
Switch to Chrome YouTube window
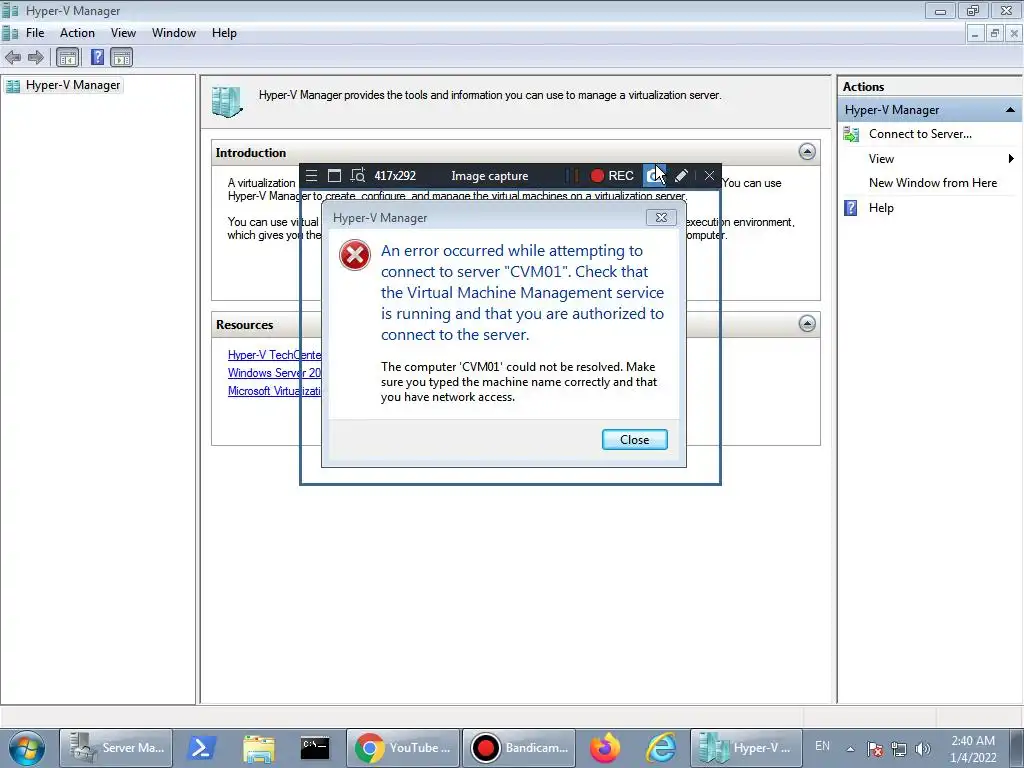pos(403,748)
